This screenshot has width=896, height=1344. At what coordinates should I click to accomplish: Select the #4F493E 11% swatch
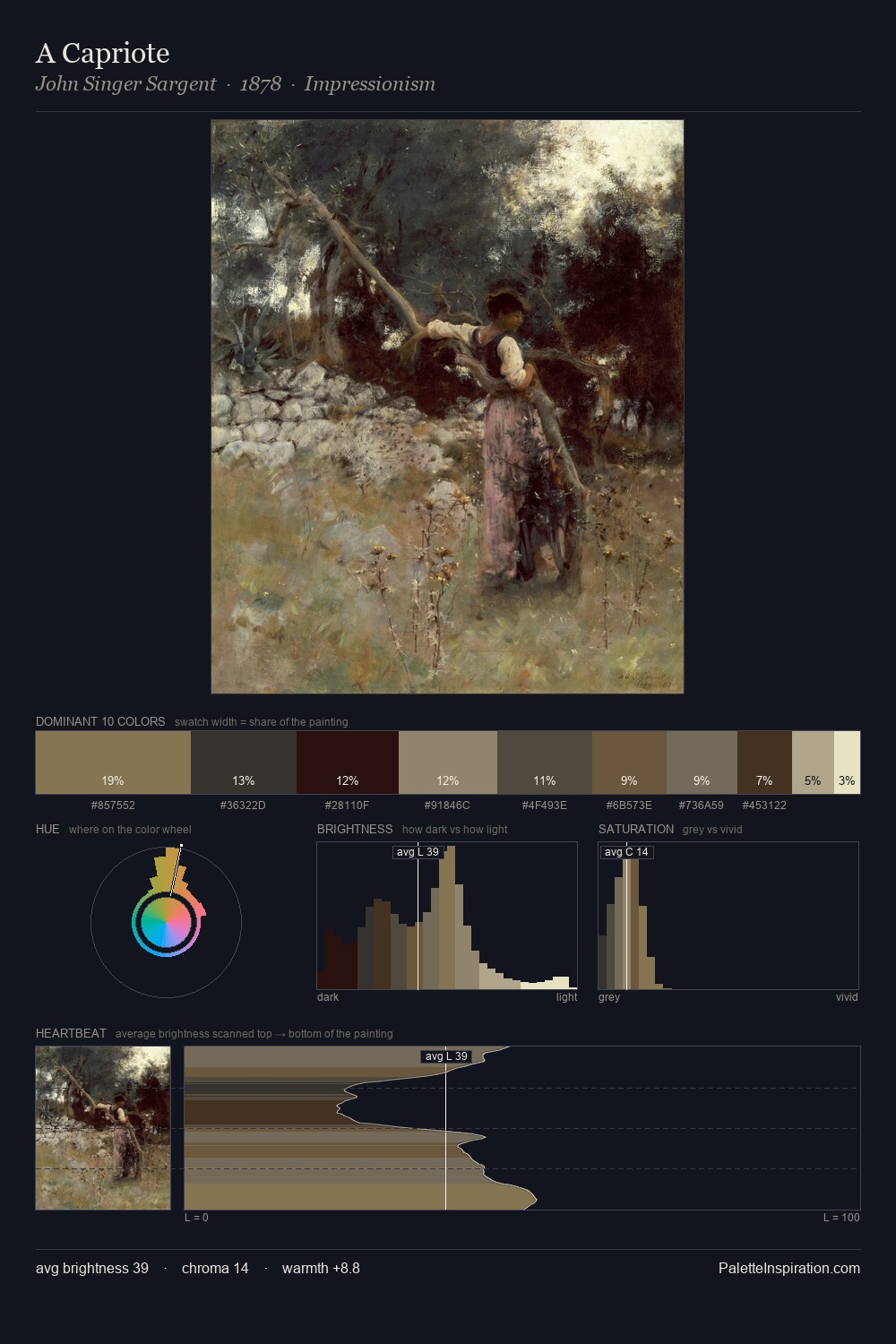coord(545,762)
